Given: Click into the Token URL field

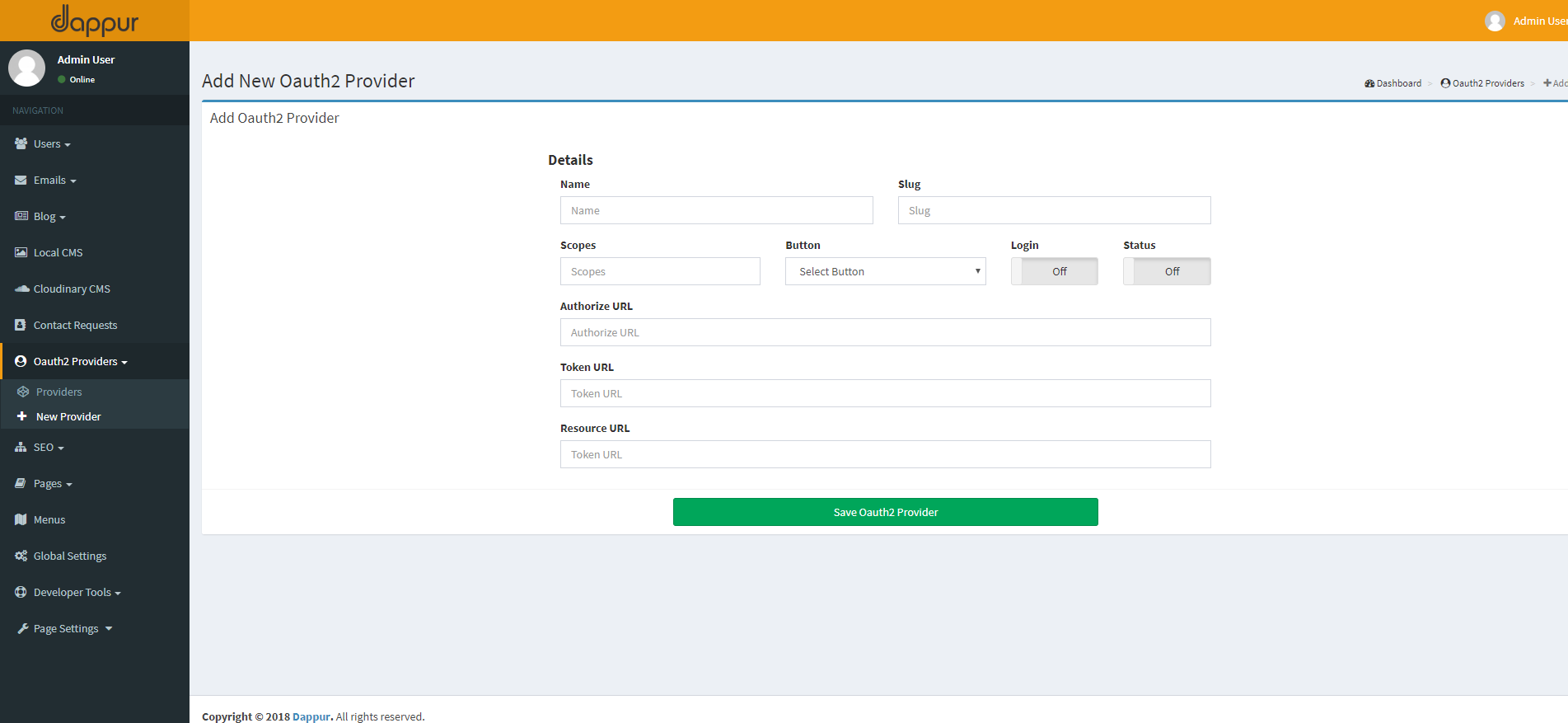Looking at the screenshot, I should click(886, 393).
